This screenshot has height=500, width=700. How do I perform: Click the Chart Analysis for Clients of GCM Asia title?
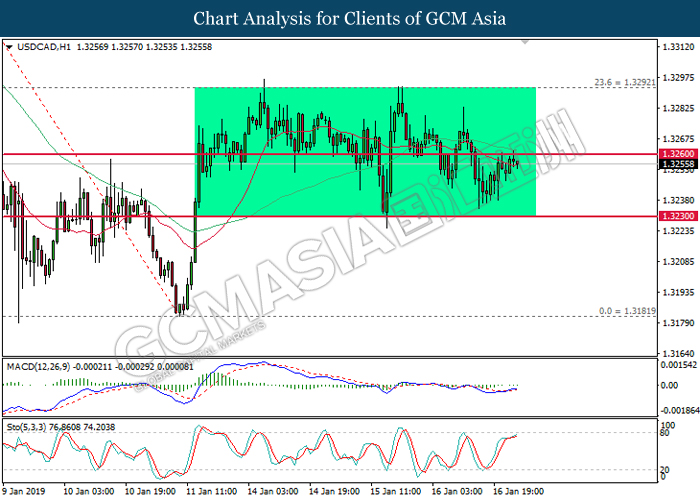pos(350,18)
